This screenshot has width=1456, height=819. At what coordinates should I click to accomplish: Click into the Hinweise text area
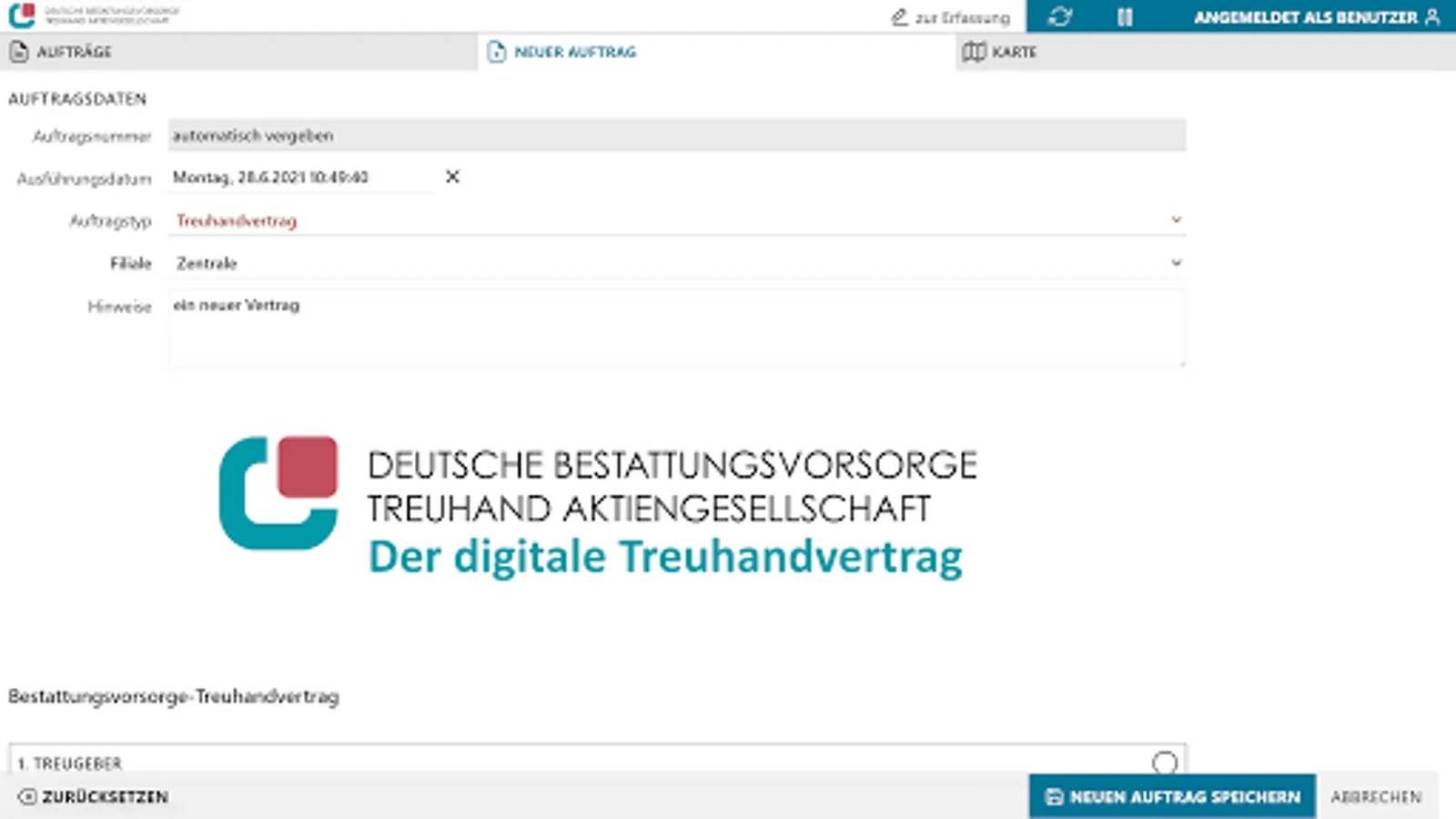tap(677, 329)
